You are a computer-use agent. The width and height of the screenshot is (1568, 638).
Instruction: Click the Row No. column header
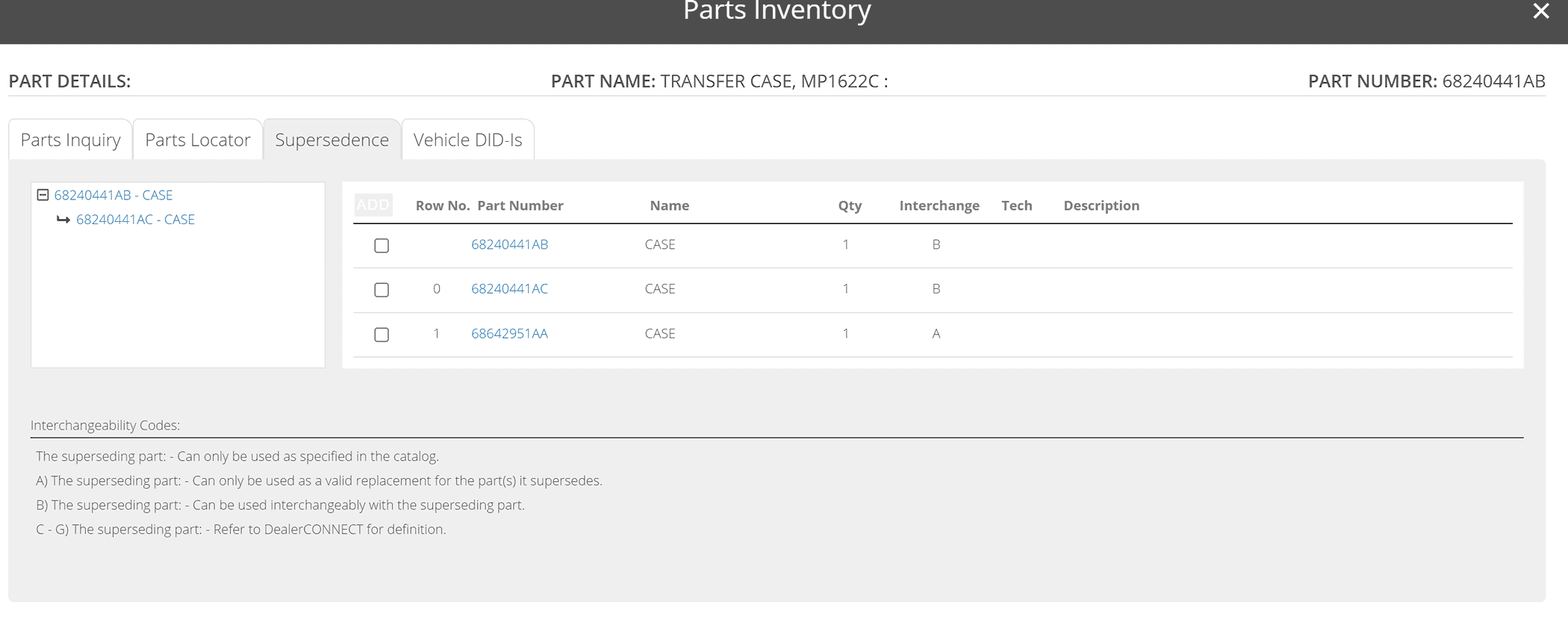coord(442,205)
